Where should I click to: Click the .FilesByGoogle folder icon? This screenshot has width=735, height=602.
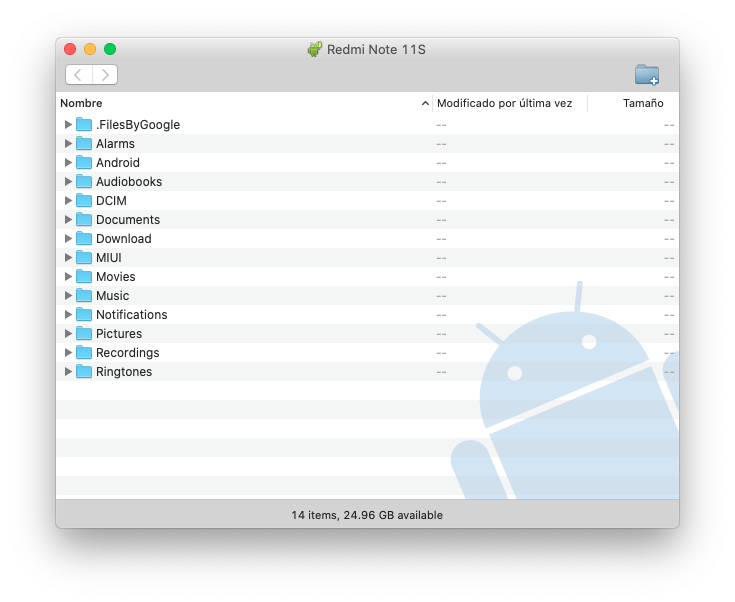[x=84, y=124]
